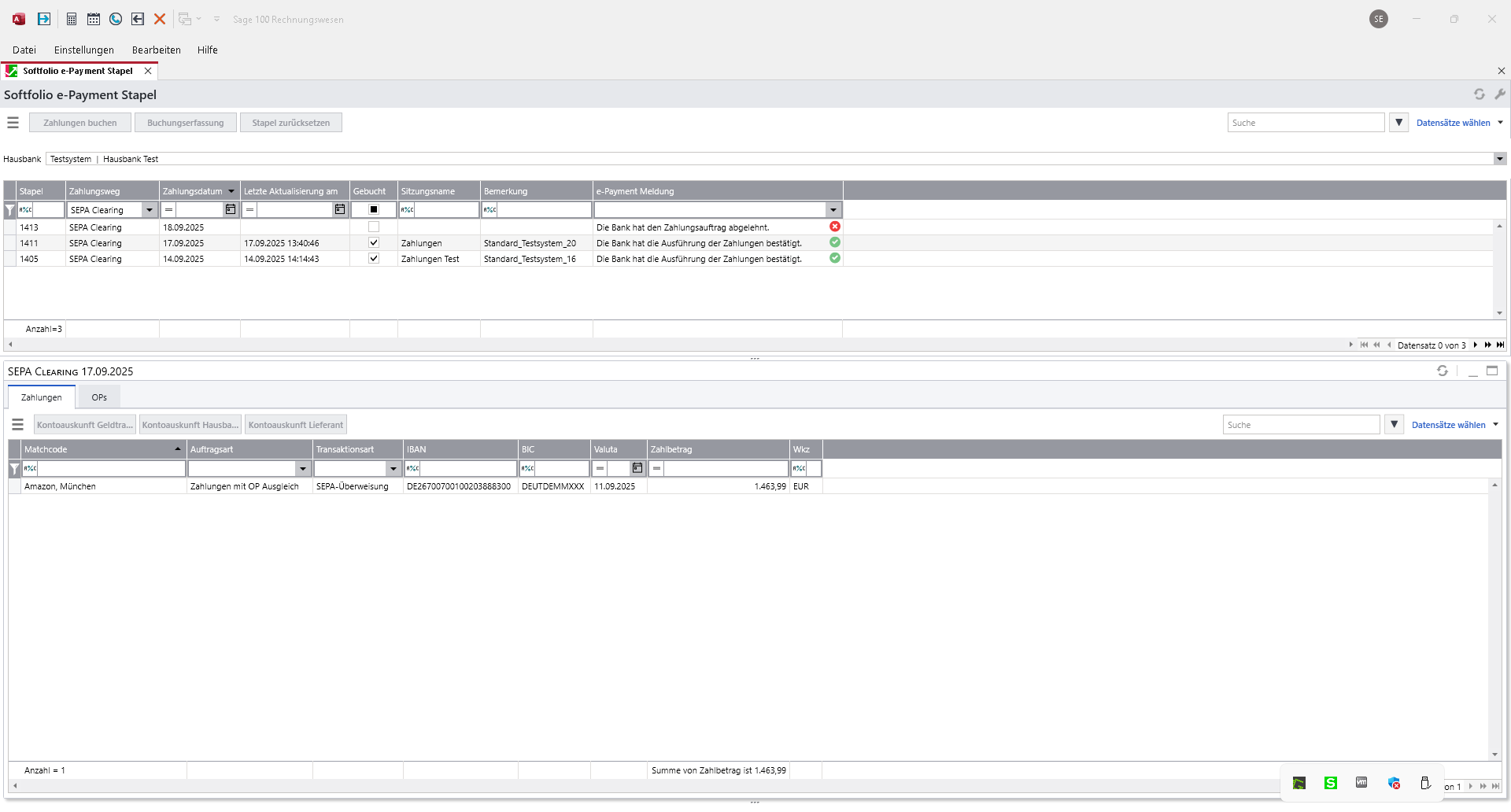This screenshot has height=812, width=1511.
Task: Click the wrench settings icon of Stapel view
Action: pyautogui.click(x=1500, y=94)
